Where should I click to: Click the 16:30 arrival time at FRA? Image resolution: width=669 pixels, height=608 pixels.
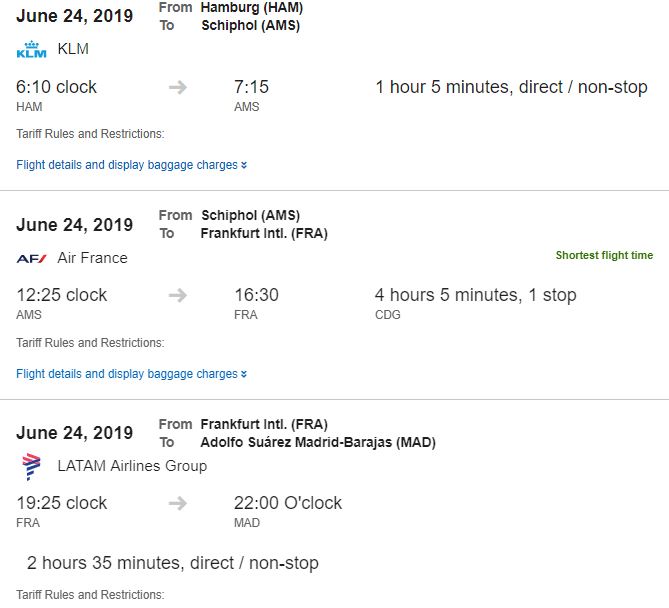coord(256,295)
